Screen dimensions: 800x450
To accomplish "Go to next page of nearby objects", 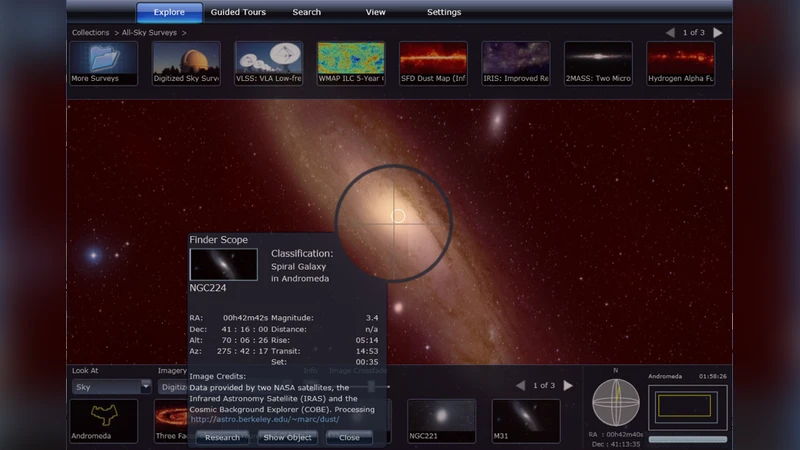I will coord(568,386).
